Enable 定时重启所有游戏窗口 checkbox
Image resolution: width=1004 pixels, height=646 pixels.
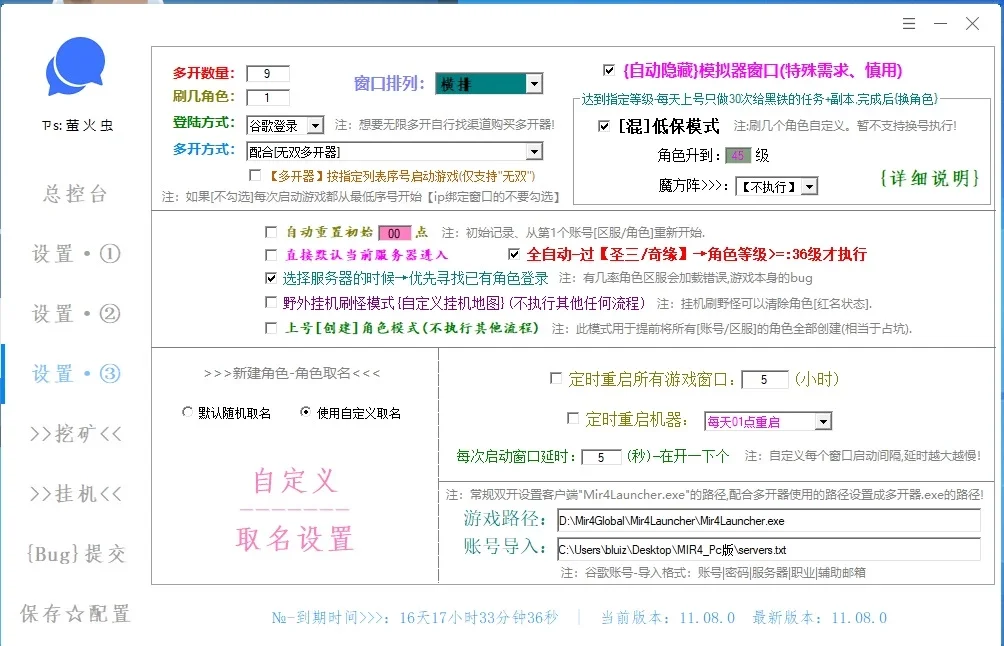(x=556, y=378)
